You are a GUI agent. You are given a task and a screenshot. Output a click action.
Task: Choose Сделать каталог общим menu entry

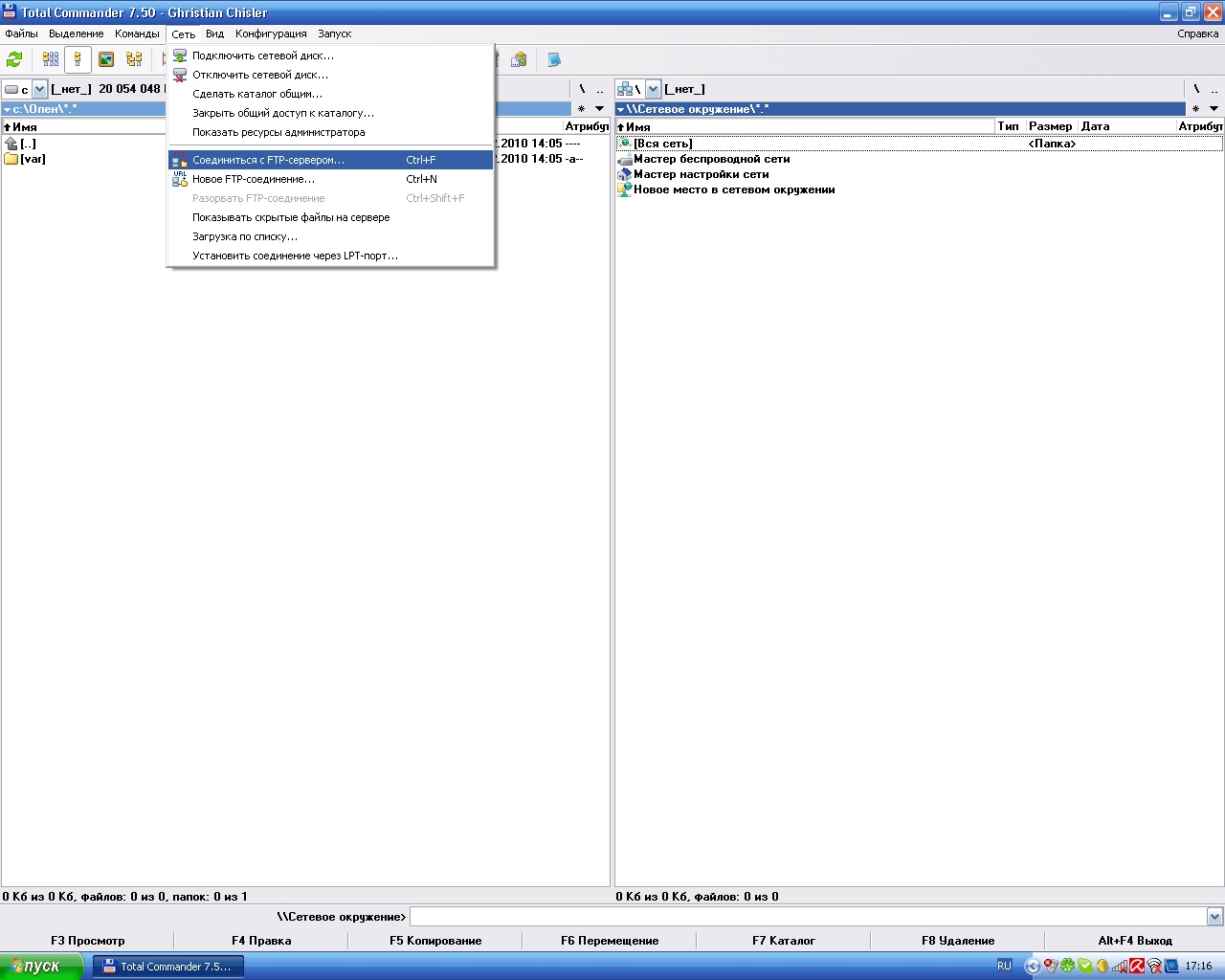(331, 94)
